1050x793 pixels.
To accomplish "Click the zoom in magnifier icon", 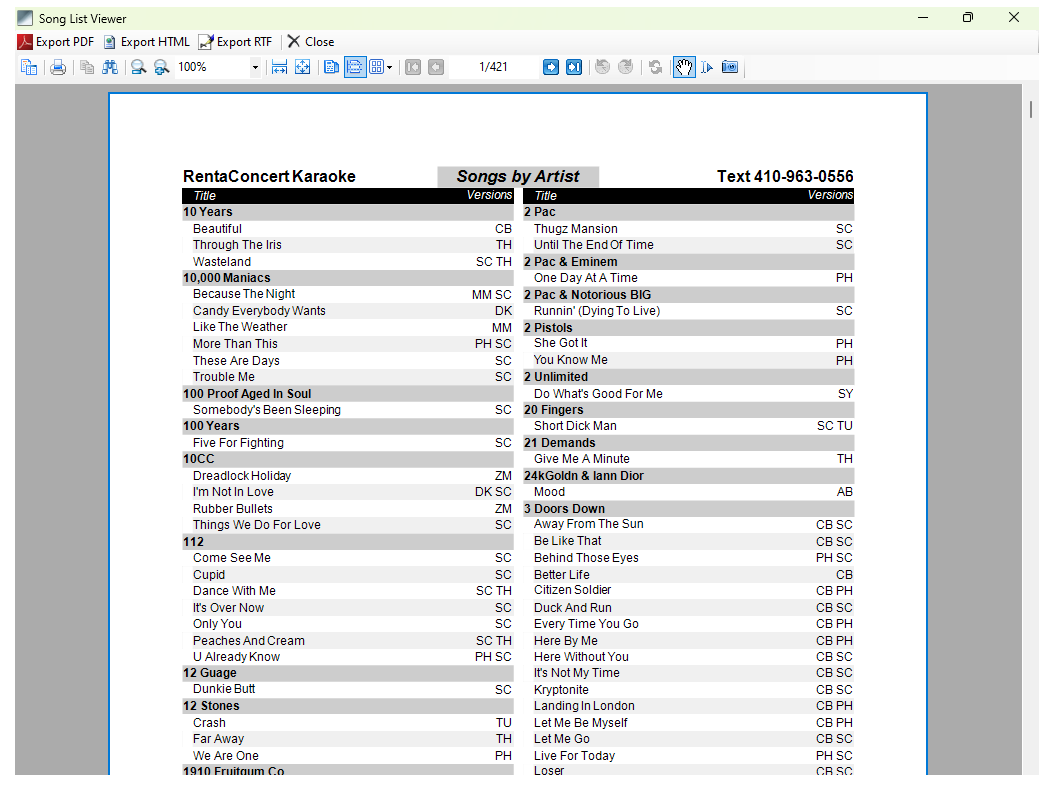I will pos(161,67).
